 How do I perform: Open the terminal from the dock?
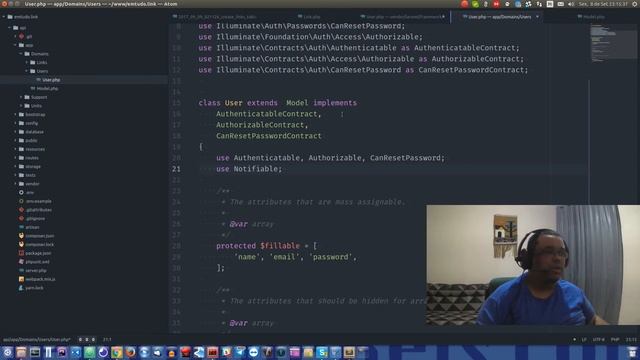[x=34, y=352]
